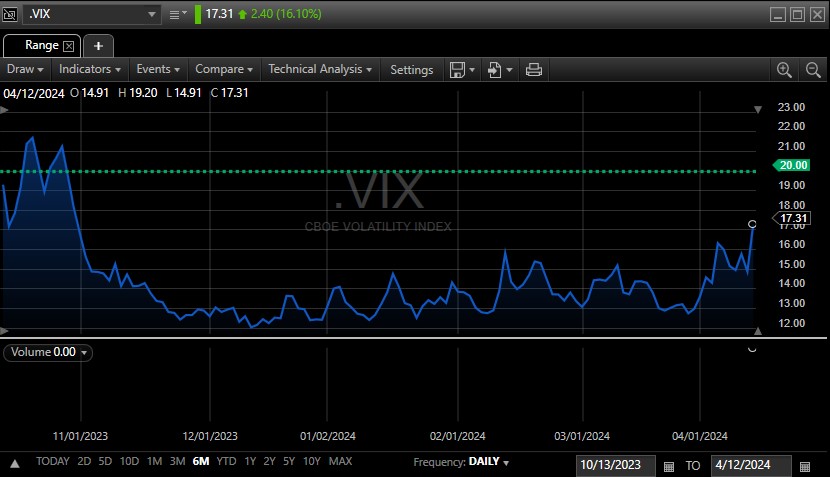Click the save floppy disk icon
The image size is (830, 477).
pyautogui.click(x=457, y=69)
